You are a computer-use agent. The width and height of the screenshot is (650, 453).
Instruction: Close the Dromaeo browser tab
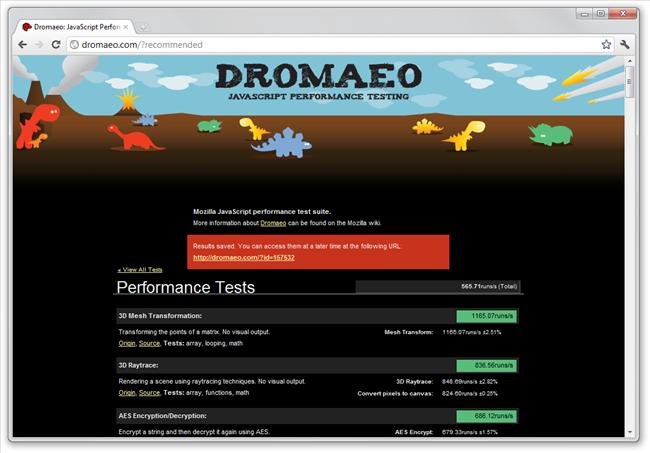coord(126,27)
